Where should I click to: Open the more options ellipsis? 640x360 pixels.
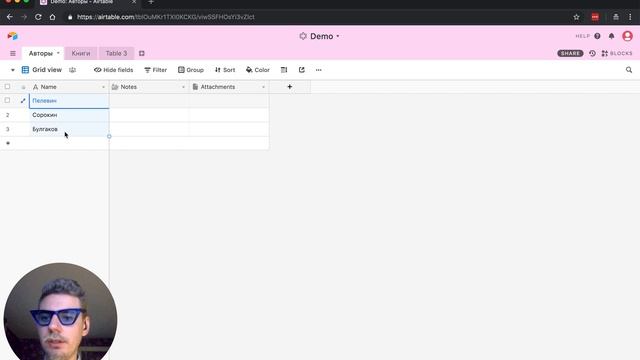[318, 70]
